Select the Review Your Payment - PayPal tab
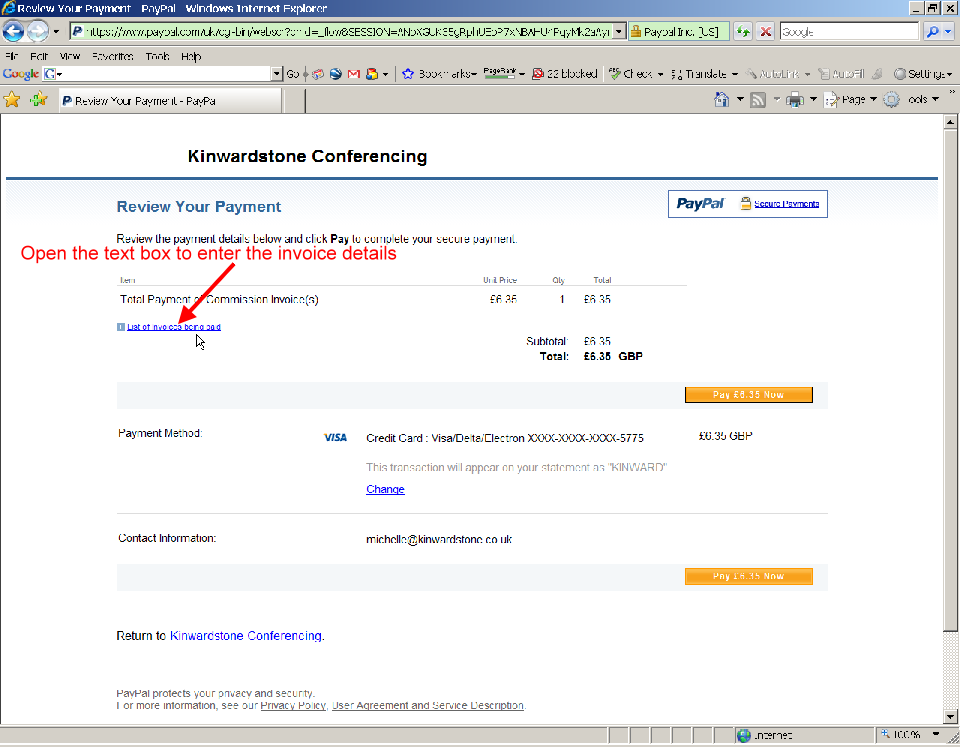The image size is (960, 747). pyautogui.click(x=170, y=101)
